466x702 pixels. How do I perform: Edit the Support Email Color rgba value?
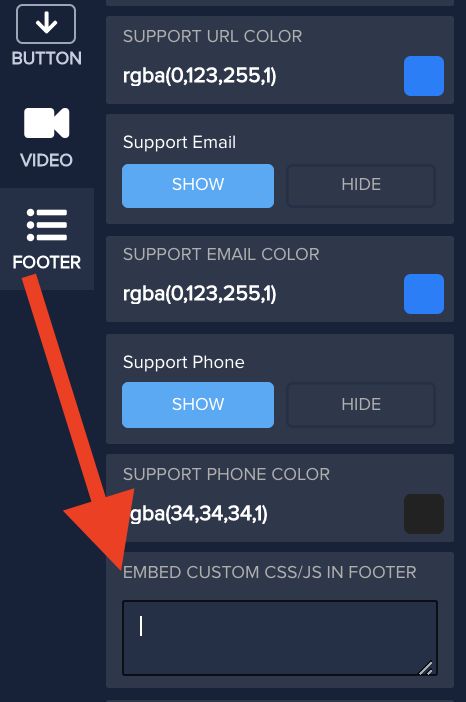click(200, 294)
